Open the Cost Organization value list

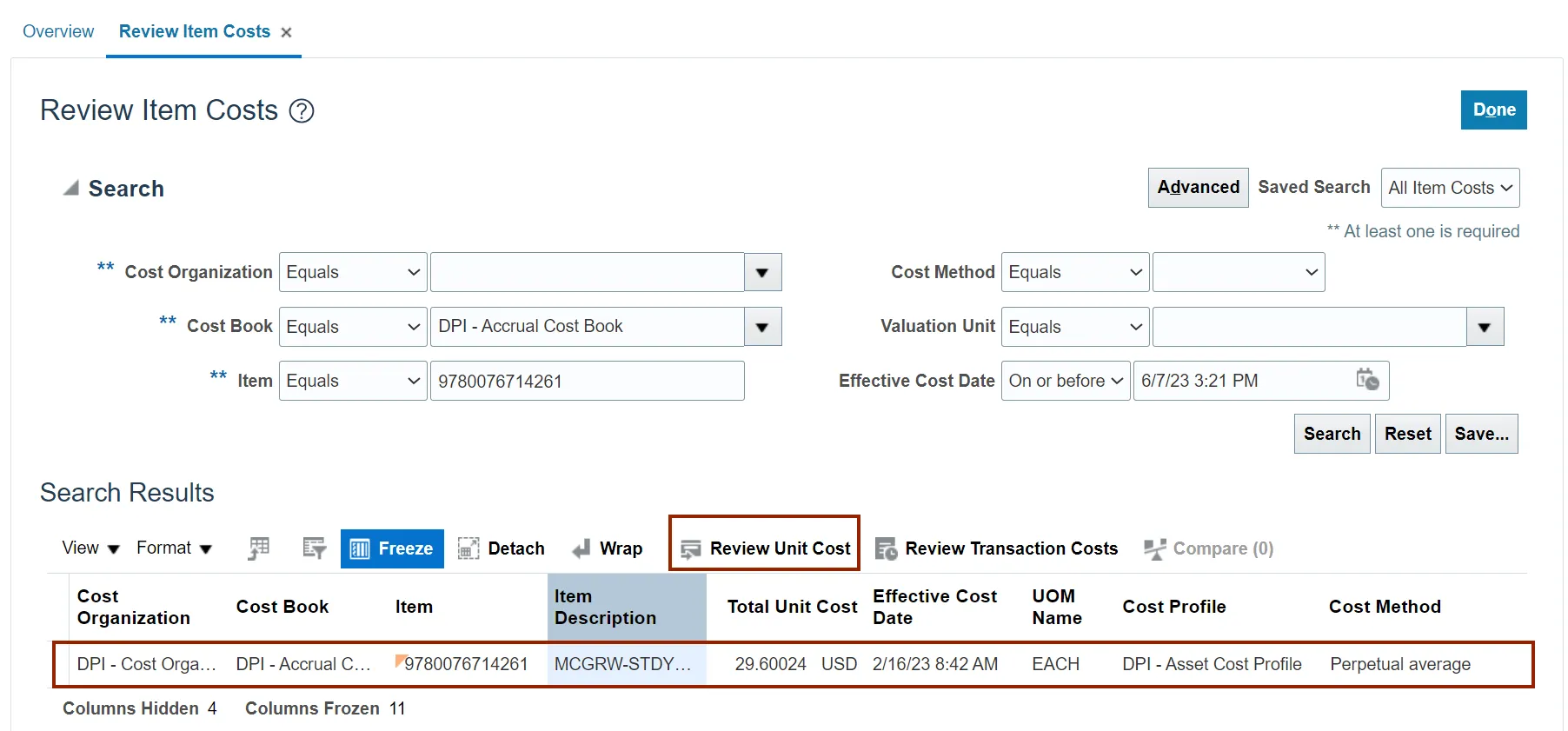click(762, 272)
